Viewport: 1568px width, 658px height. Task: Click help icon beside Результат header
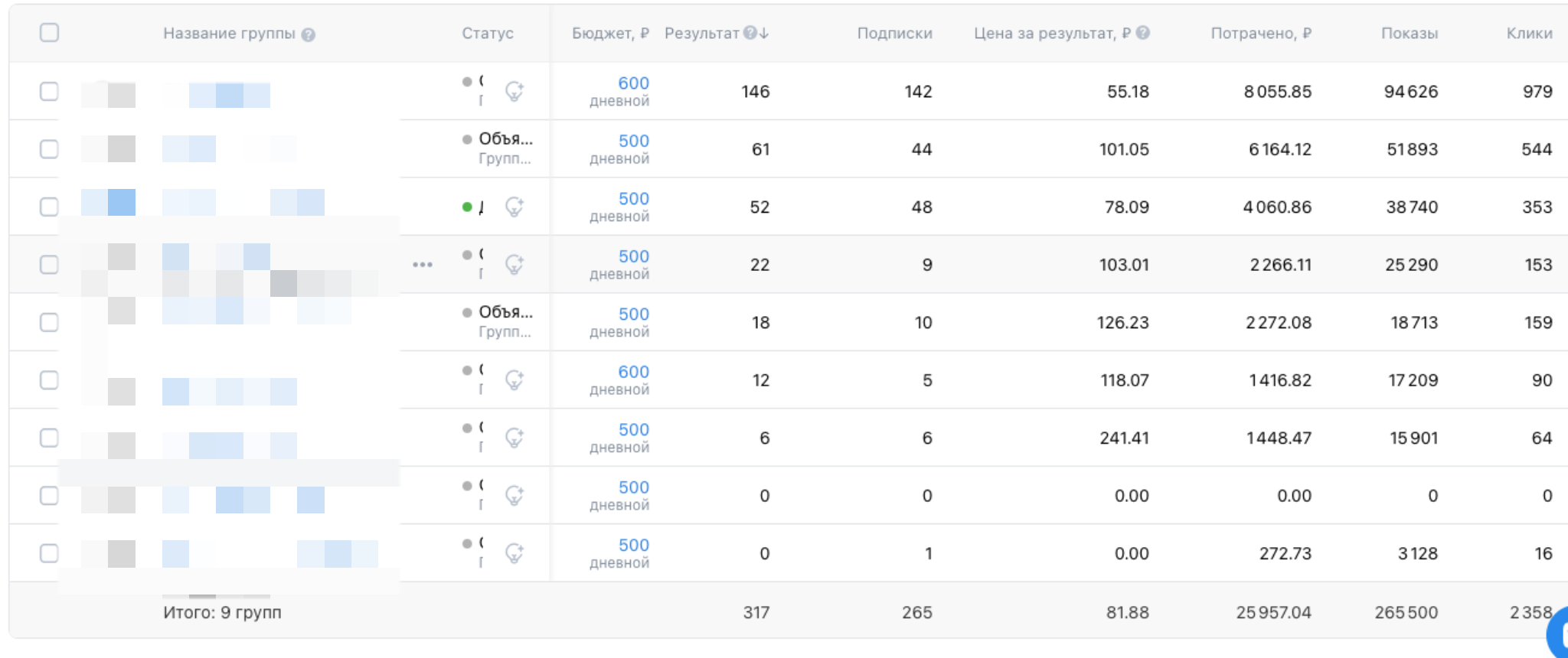(x=750, y=33)
